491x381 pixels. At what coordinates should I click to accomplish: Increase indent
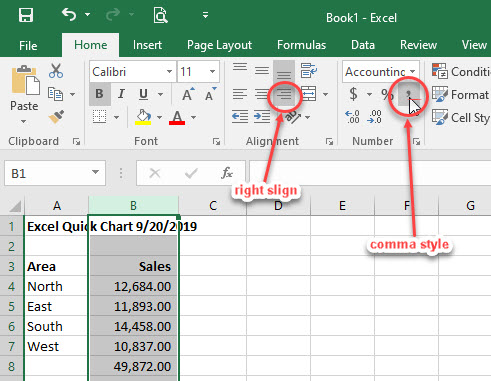(262, 117)
